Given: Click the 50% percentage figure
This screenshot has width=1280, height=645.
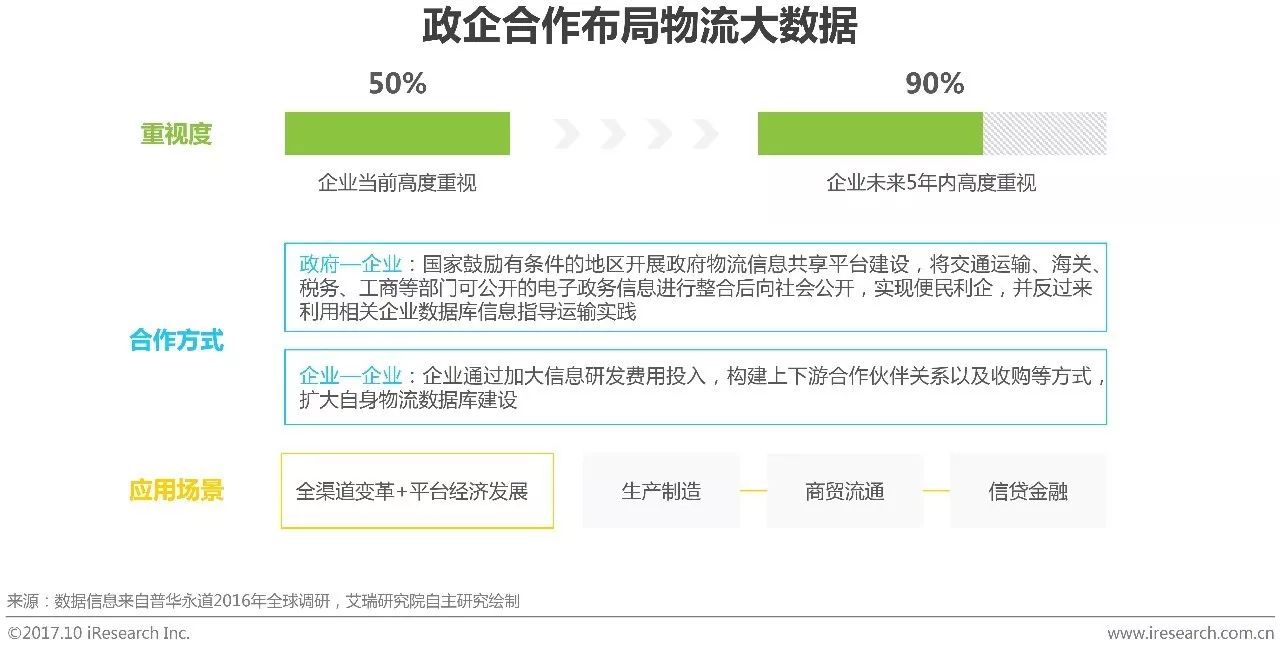Looking at the screenshot, I should [397, 84].
